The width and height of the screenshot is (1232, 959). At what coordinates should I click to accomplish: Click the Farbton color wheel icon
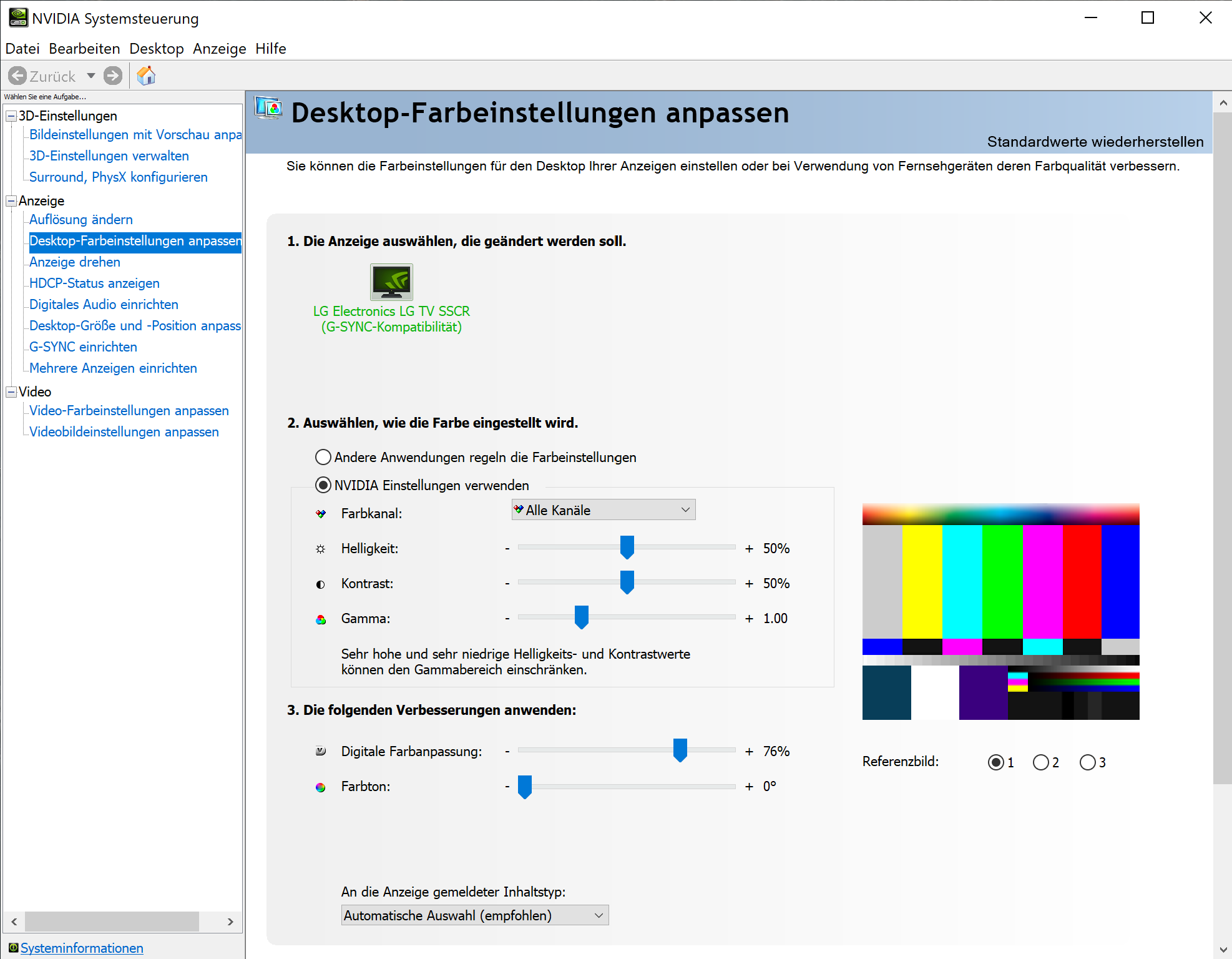[x=320, y=787]
